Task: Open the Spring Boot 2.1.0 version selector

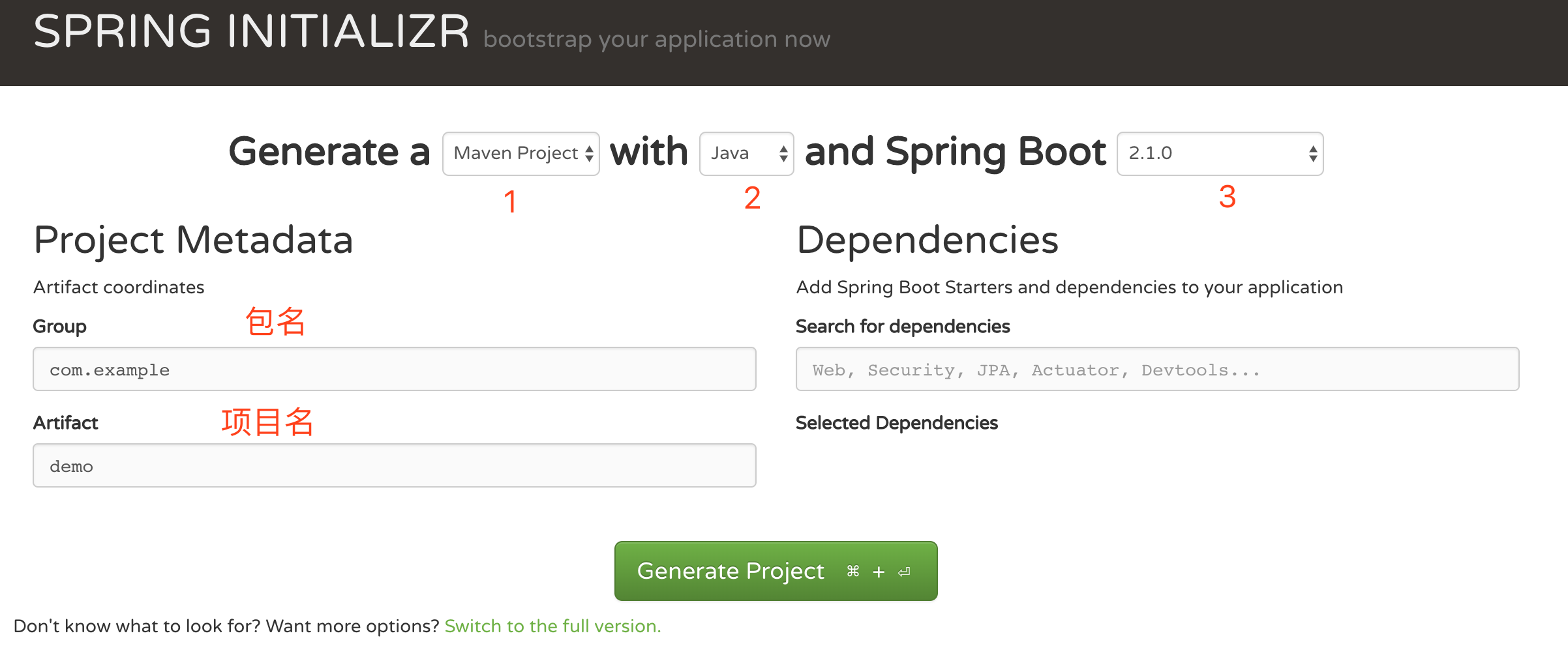Action: click(1220, 154)
